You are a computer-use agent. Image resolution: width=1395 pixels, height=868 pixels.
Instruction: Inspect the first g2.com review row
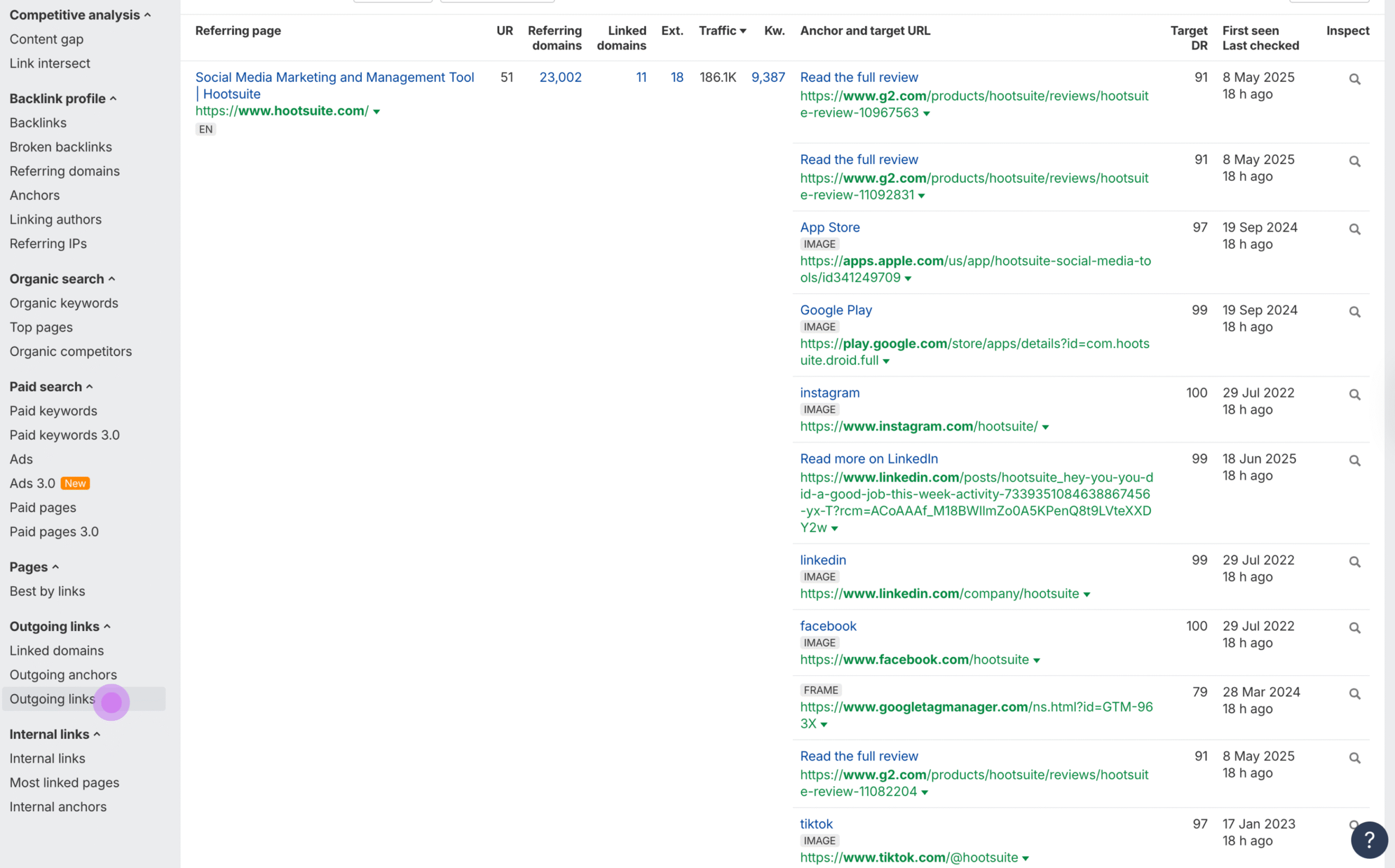(x=1354, y=79)
